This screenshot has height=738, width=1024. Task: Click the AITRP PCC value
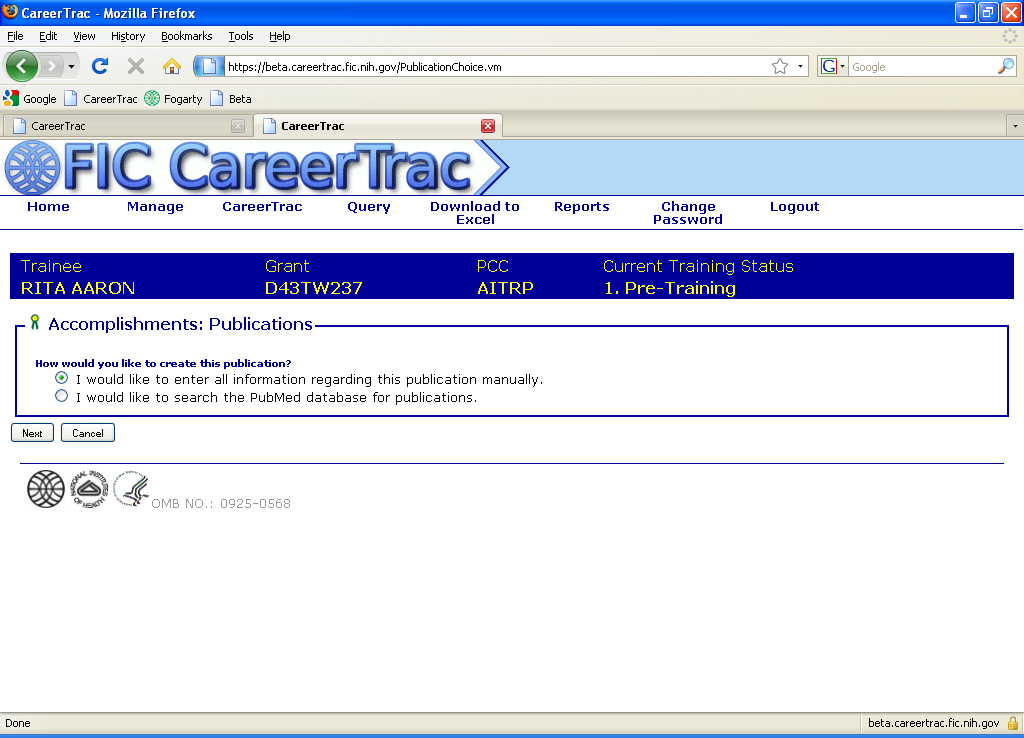tap(505, 288)
